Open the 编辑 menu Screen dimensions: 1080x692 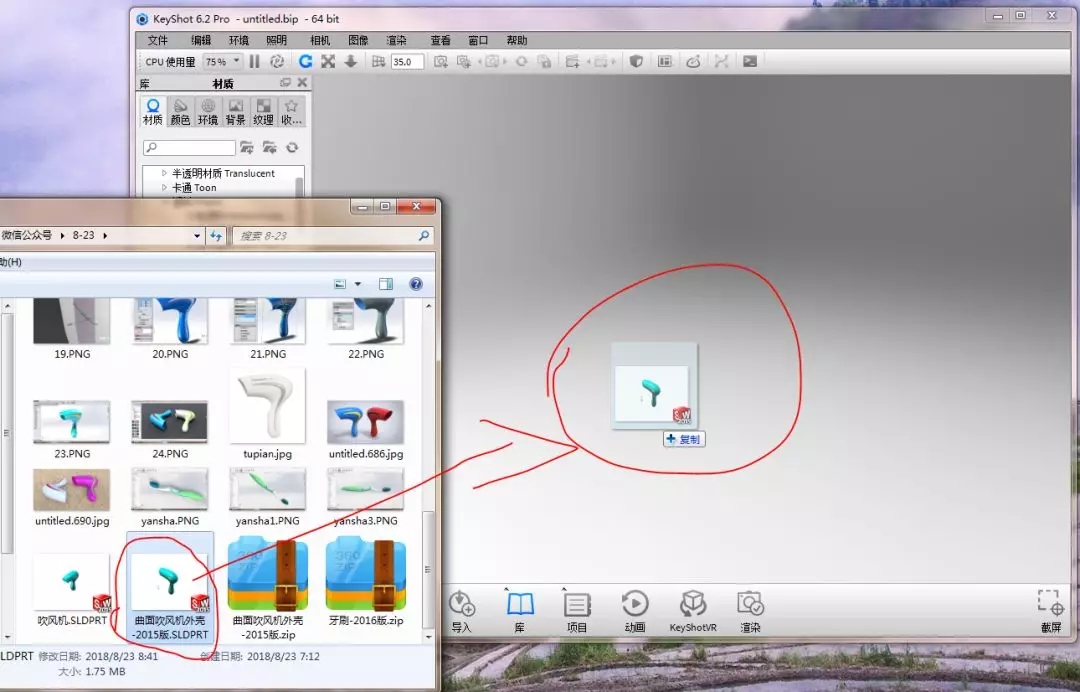click(x=201, y=41)
